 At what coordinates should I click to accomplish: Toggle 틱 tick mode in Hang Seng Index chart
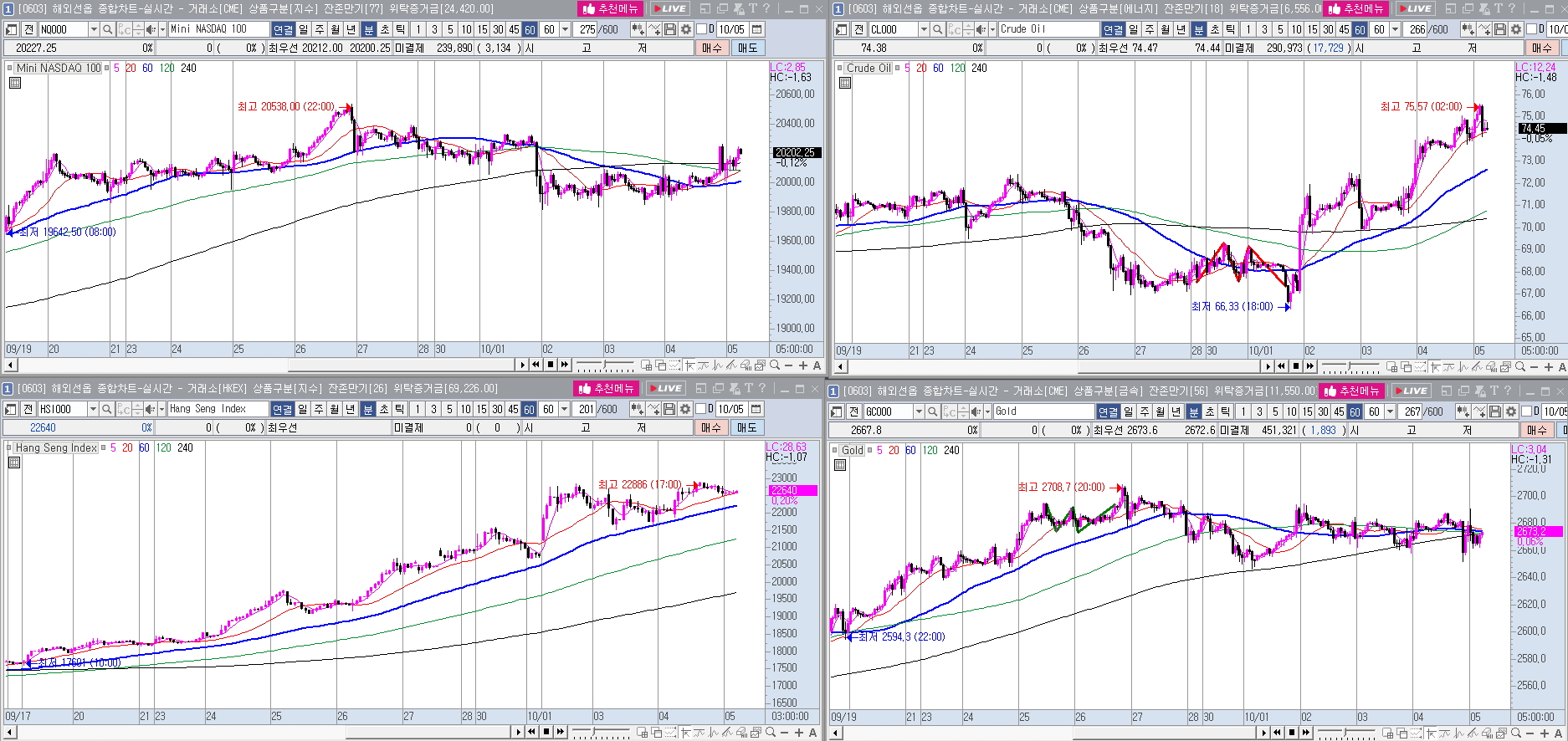(x=399, y=409)
